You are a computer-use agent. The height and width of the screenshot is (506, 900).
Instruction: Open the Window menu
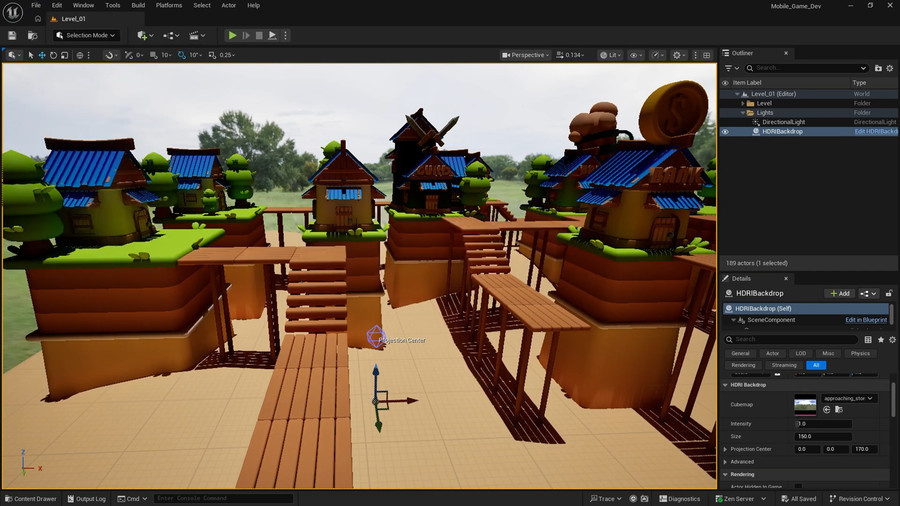click(83, 5)
